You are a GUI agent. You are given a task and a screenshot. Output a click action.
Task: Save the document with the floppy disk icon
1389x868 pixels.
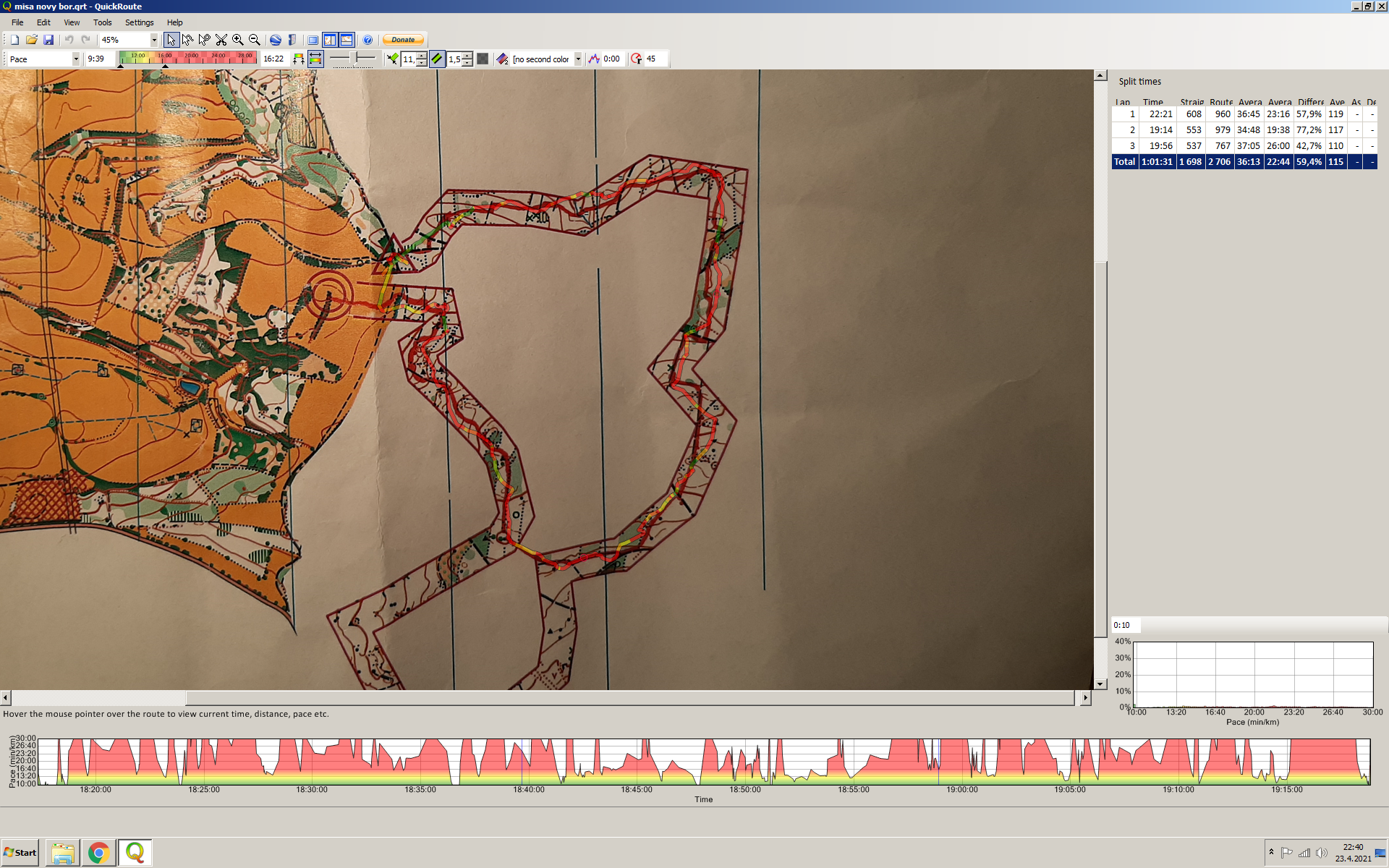pos(48,40)
